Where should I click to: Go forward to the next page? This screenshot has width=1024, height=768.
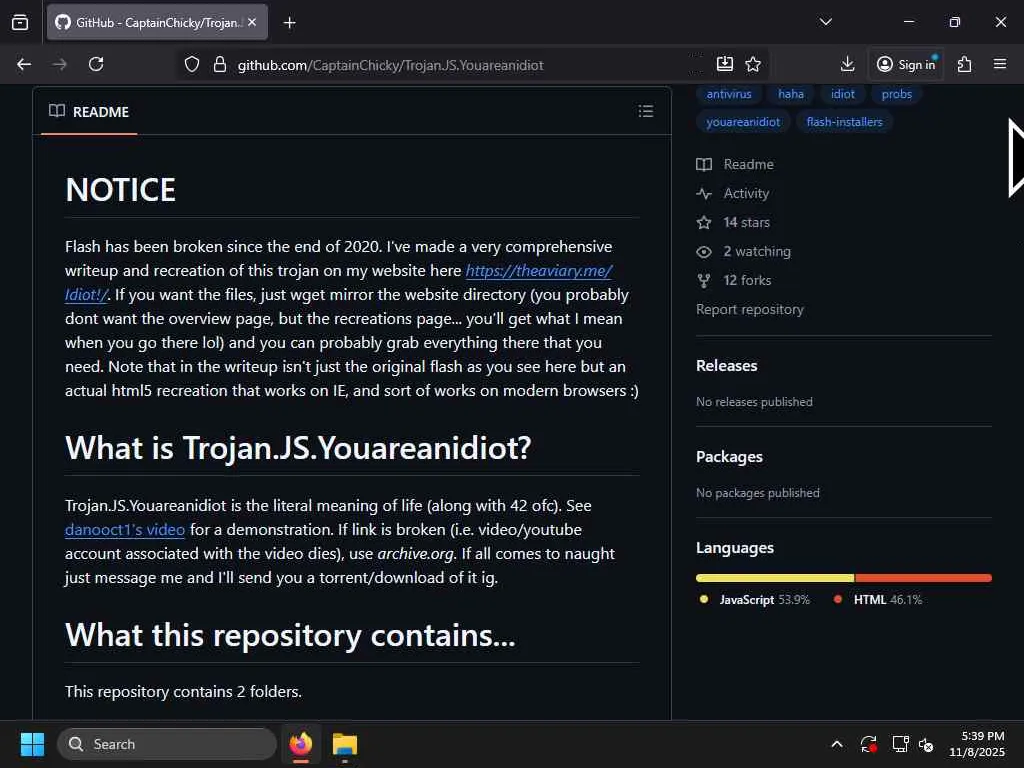coord(59,64)
